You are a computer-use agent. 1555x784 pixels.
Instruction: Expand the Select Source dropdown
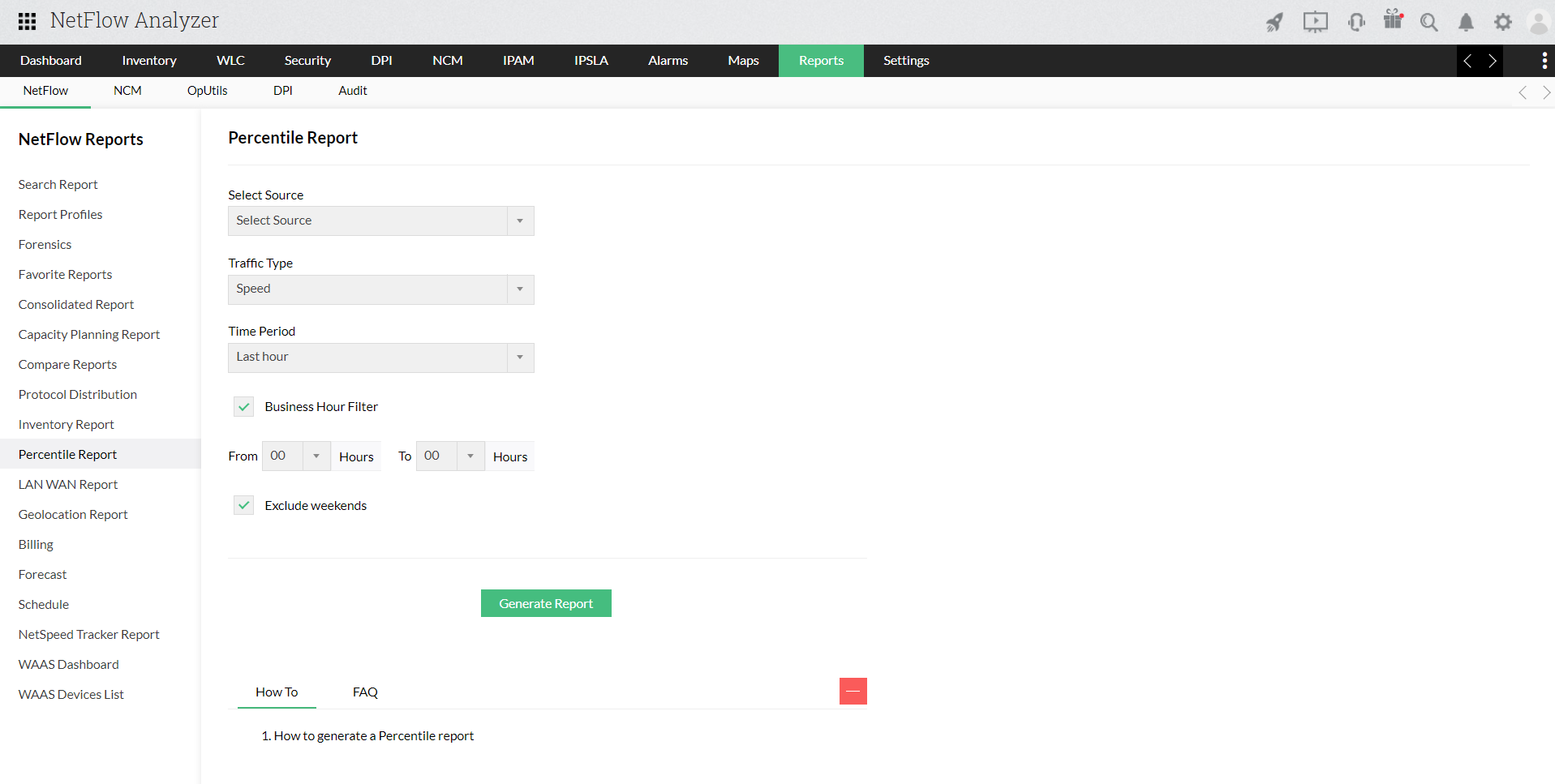pos(380,221)
